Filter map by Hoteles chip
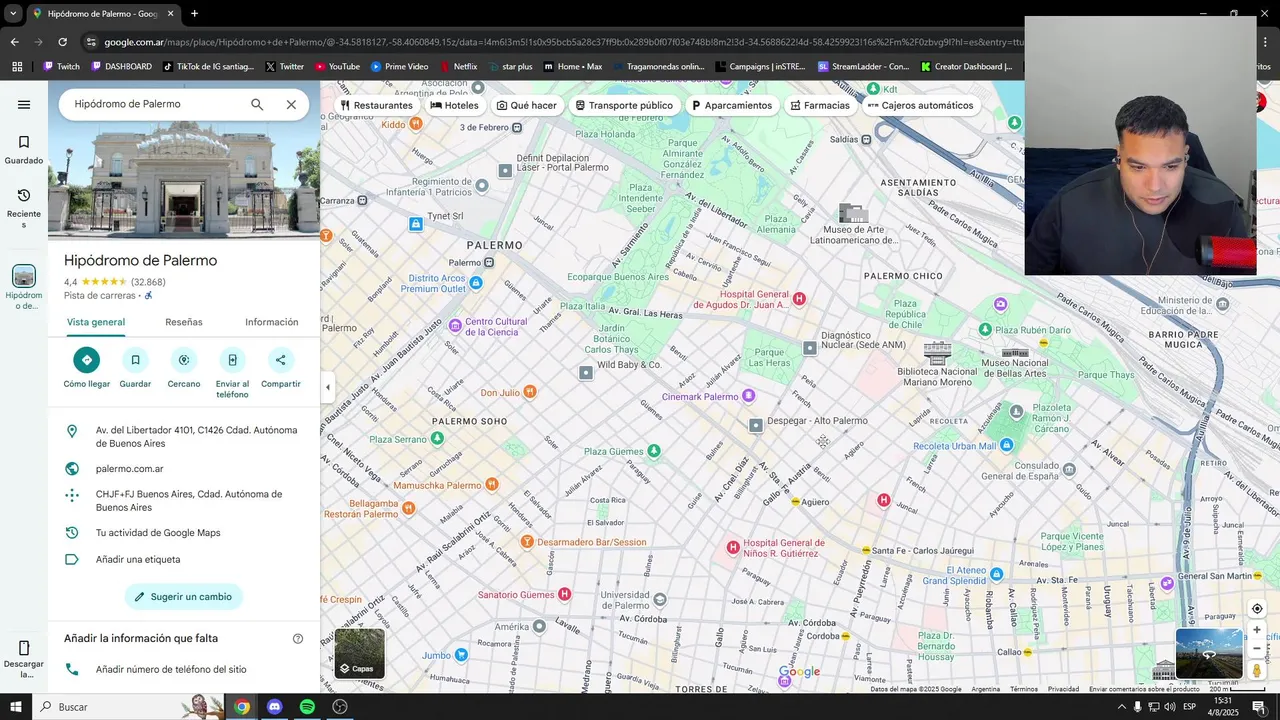The width and height of the screenshot is (1280, 720). click(455, 105)
